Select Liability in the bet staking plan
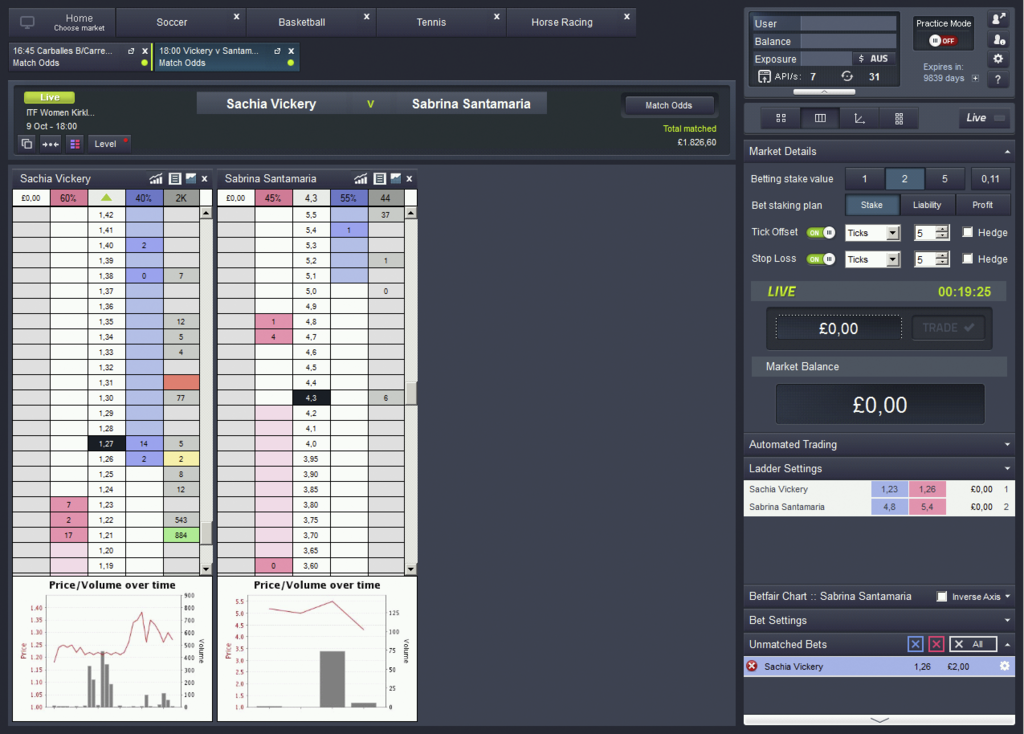 [x=927, y=205]
